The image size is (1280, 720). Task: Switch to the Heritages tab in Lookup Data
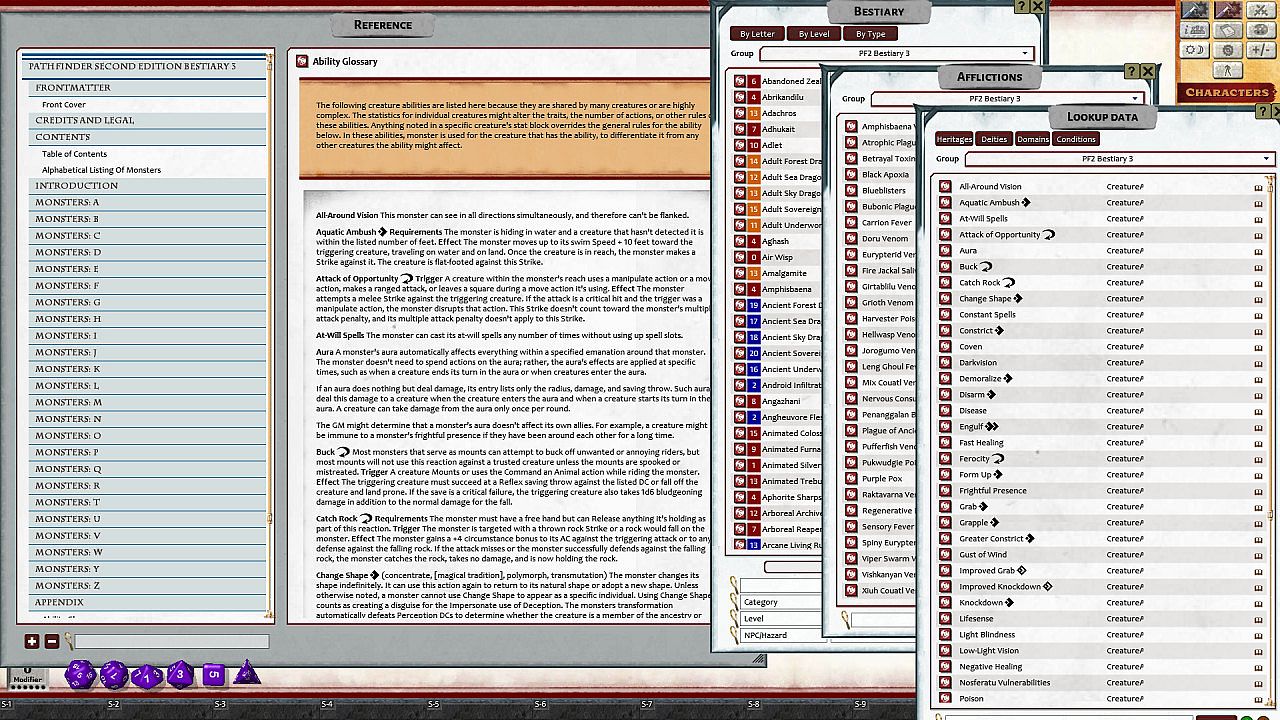[x=954, y=139]
